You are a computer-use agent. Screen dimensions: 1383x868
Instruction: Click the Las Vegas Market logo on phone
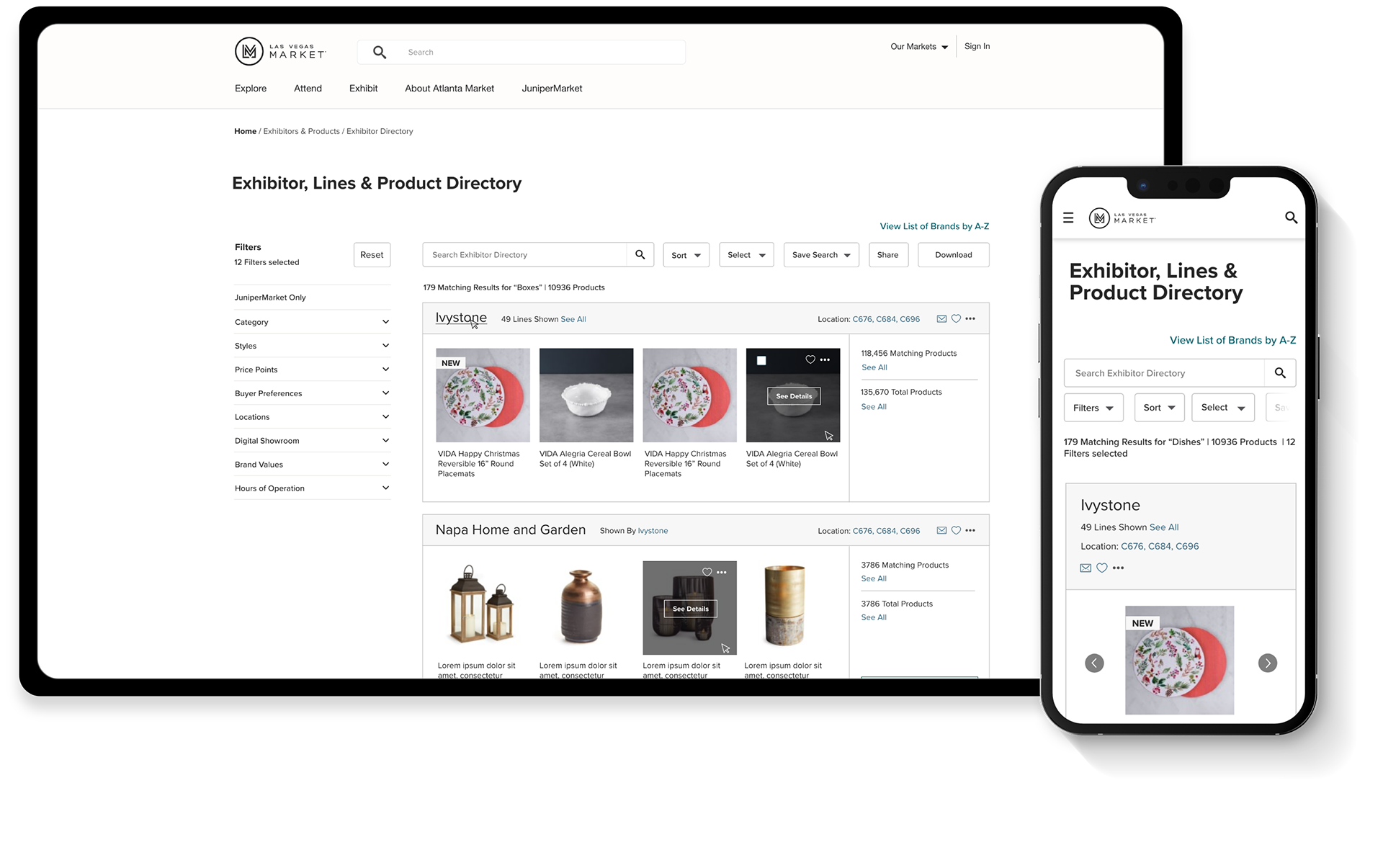coord(1122,218)
